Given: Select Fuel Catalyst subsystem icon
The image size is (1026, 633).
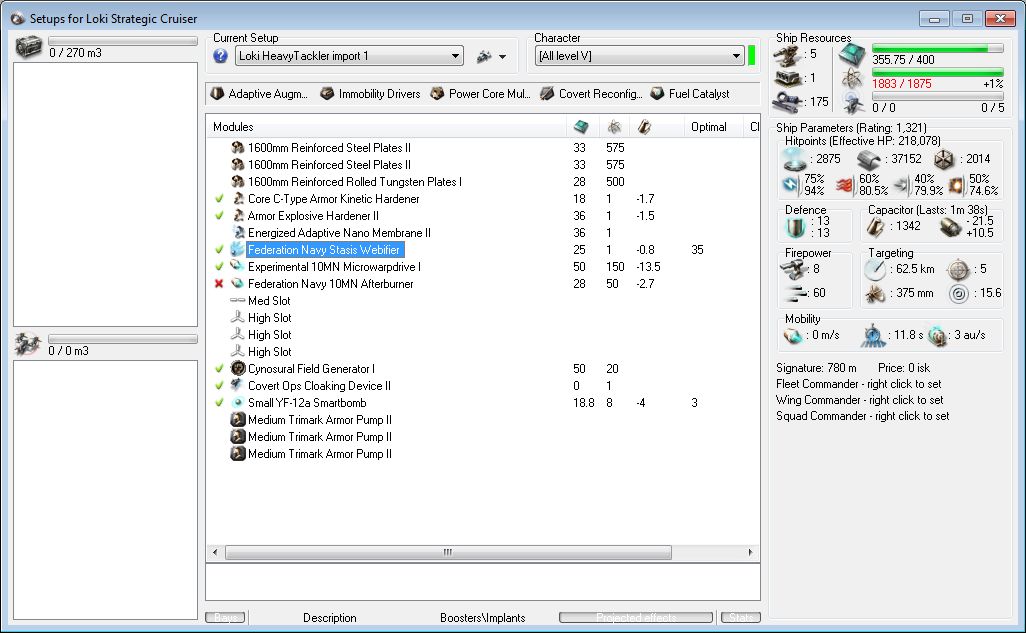Looking at the screenshot, I should (657, 94).
